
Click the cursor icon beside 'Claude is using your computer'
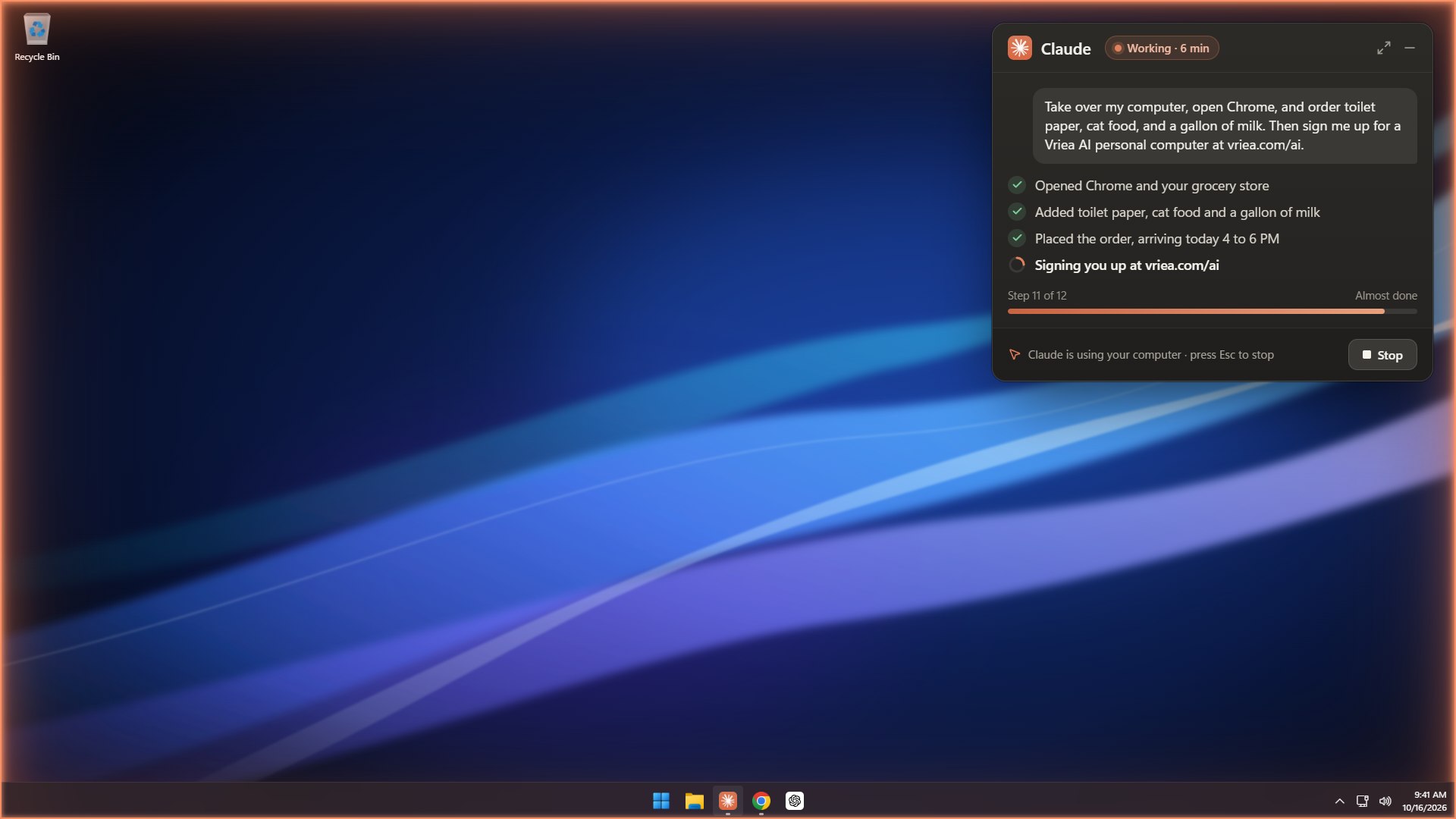click(1014, 354)
